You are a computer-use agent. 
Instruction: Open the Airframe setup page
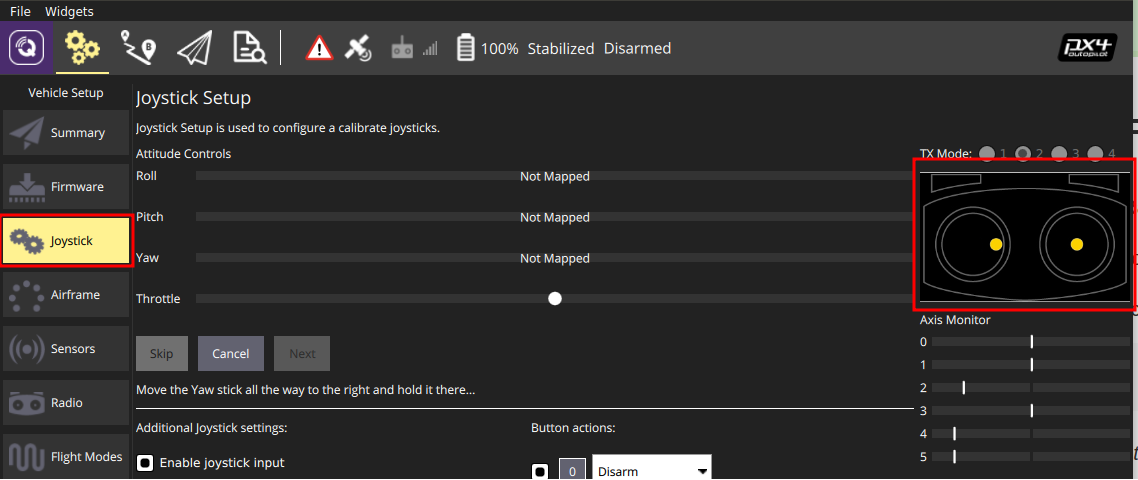point(66,295)
